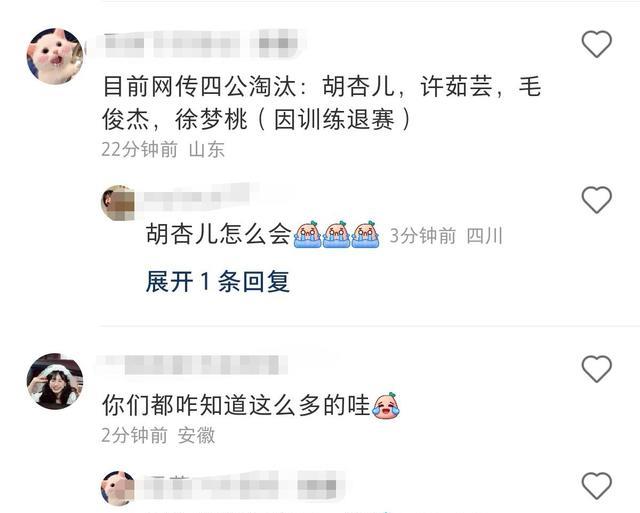The width and height of the screenshot is (640, 513).
Task: Open small cat avatar of bottom replier
Action: tap(118, 489)
